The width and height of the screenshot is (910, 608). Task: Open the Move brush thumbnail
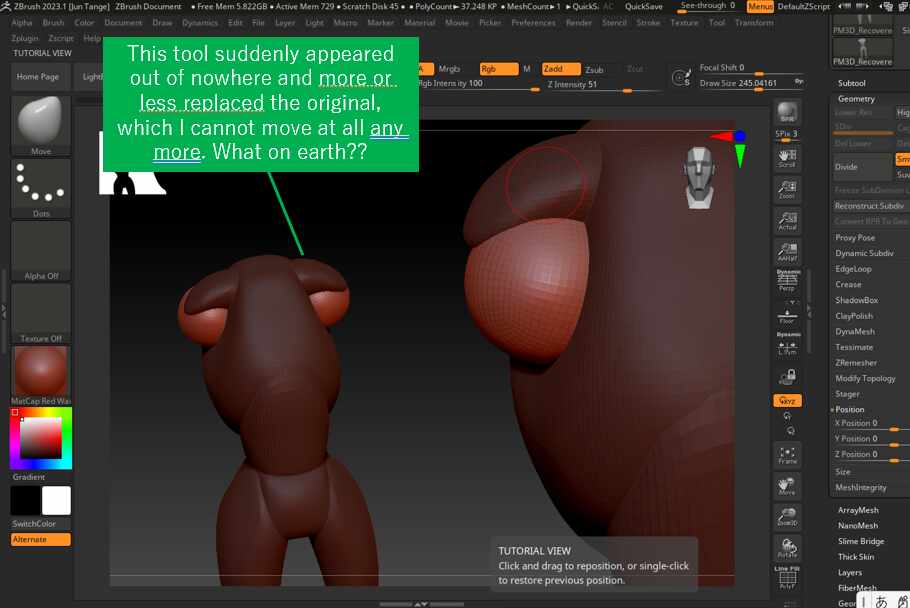click(x=41, y=126)
